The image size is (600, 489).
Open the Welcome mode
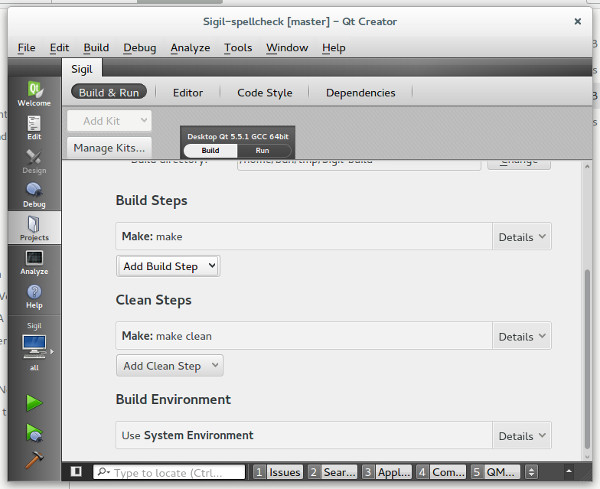click(34, 94)
